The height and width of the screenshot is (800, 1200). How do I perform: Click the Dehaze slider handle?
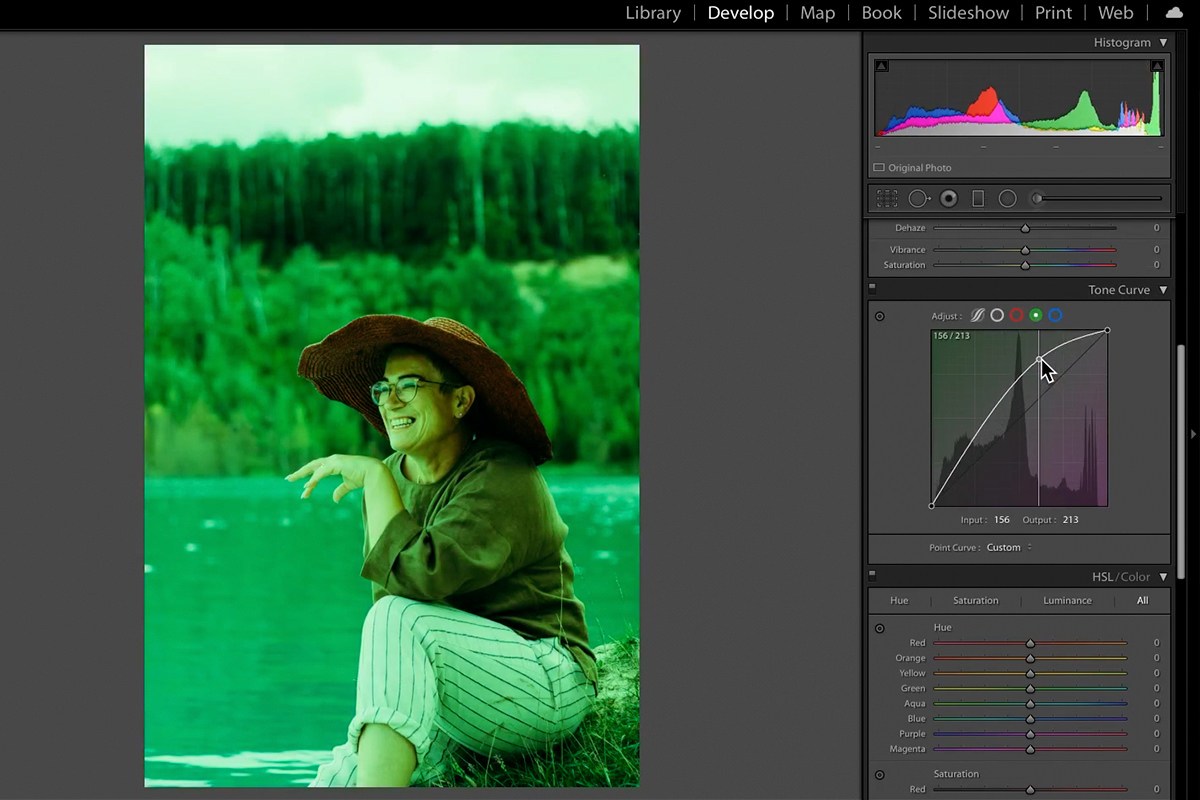tap(1025, 229)
